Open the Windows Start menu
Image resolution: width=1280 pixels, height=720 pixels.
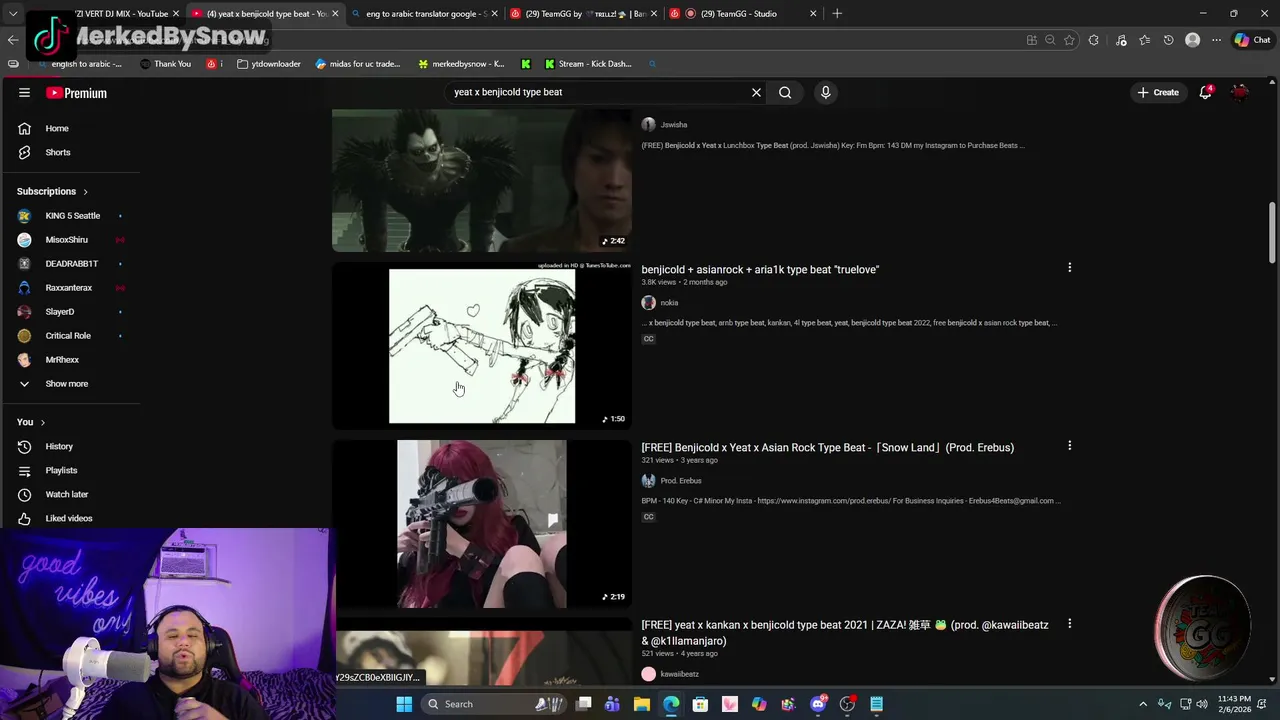[x=404, y=704]
